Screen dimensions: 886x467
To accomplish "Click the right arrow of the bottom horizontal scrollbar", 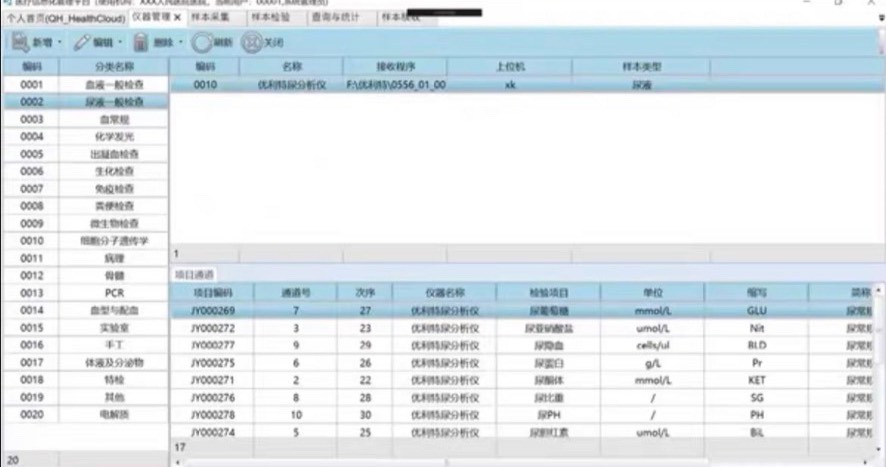I will [865, 462].
